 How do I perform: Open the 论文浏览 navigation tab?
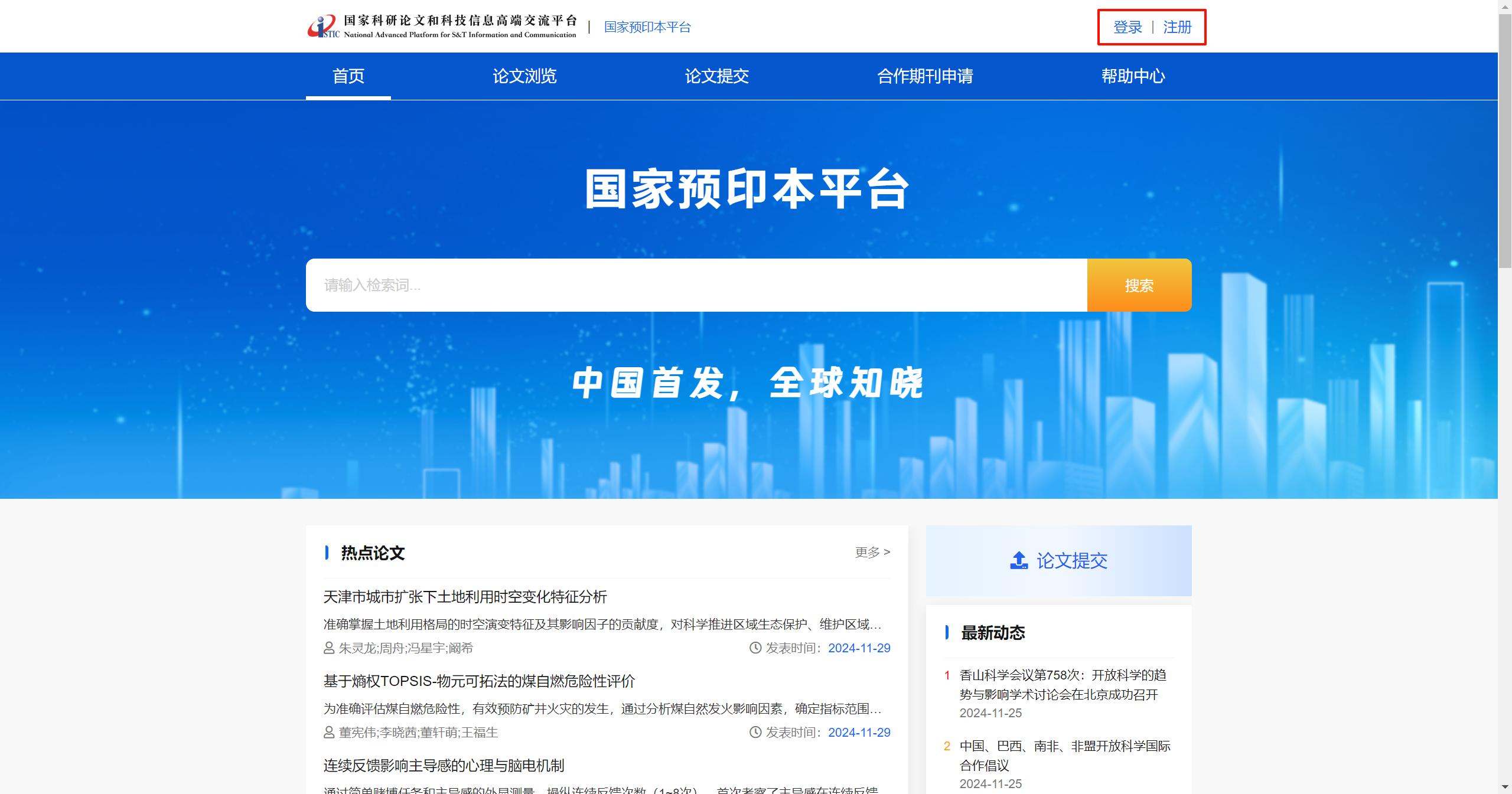(x=524, y=76)
